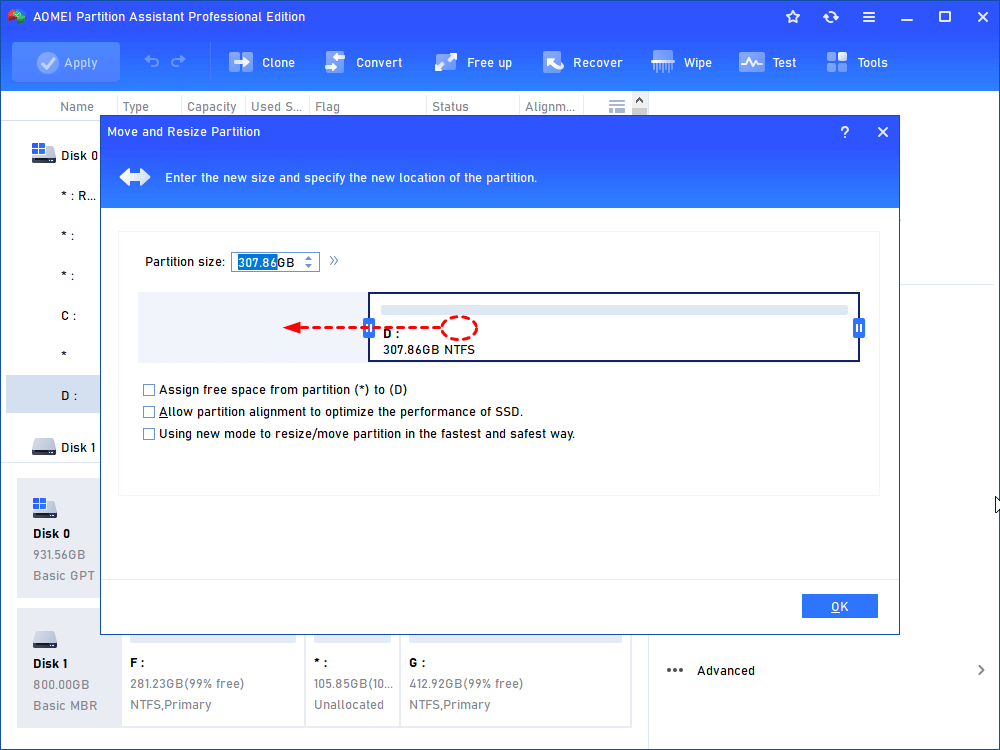Click right resize handle of D partition
This screenshot has height=750, width=1000.
pyautogui.click(x=858, y=328)
